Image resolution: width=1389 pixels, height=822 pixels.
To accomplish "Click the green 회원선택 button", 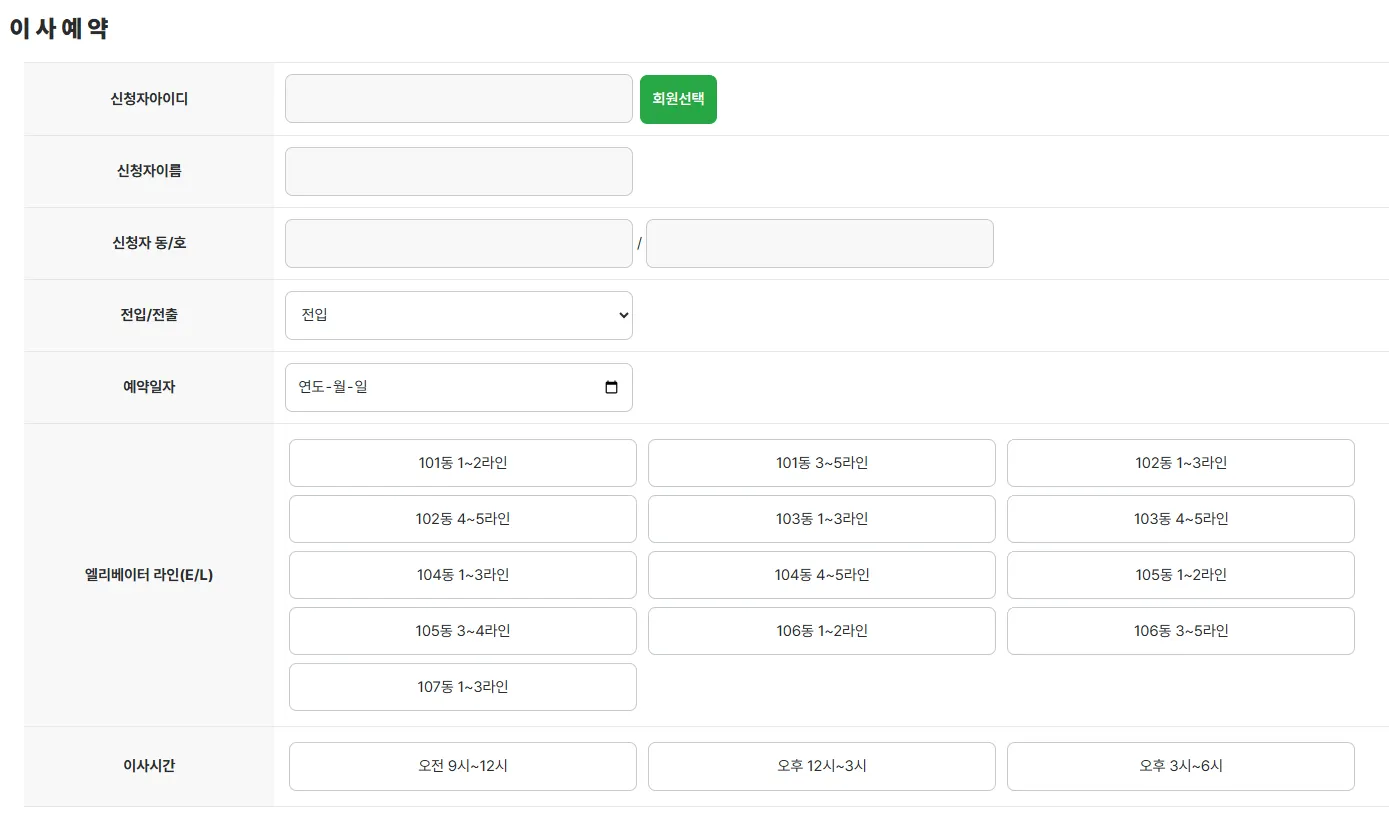I will click(x=678, y=99).
